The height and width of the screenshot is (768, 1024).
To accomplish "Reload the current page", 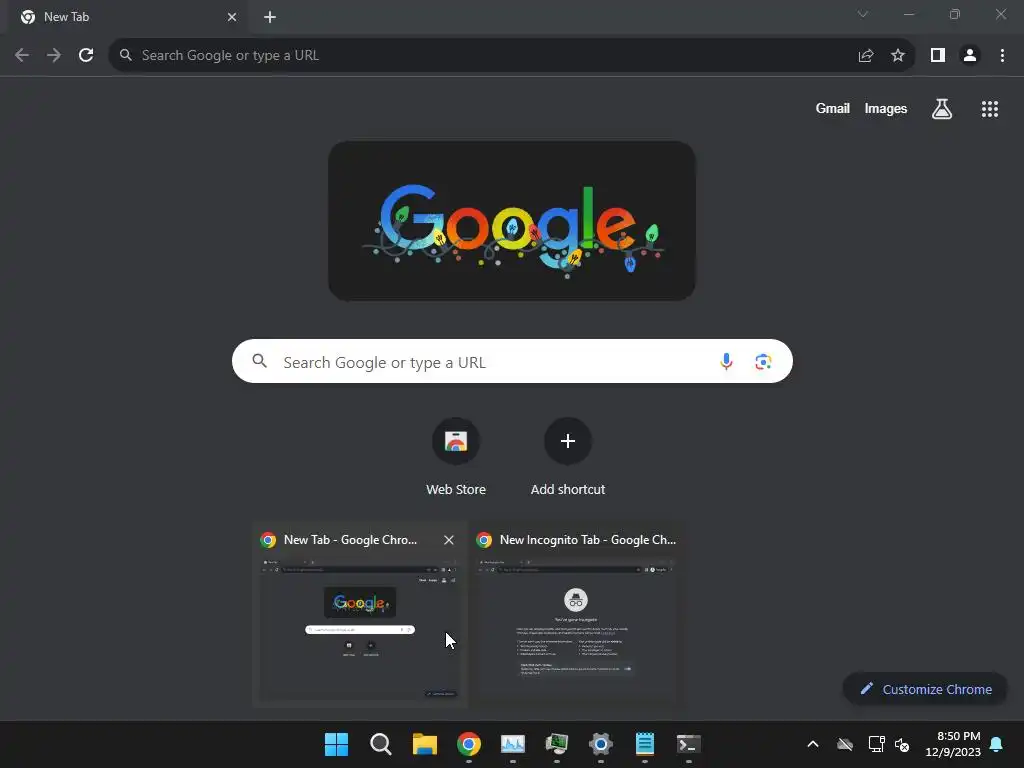I will [x=86, y=56].
